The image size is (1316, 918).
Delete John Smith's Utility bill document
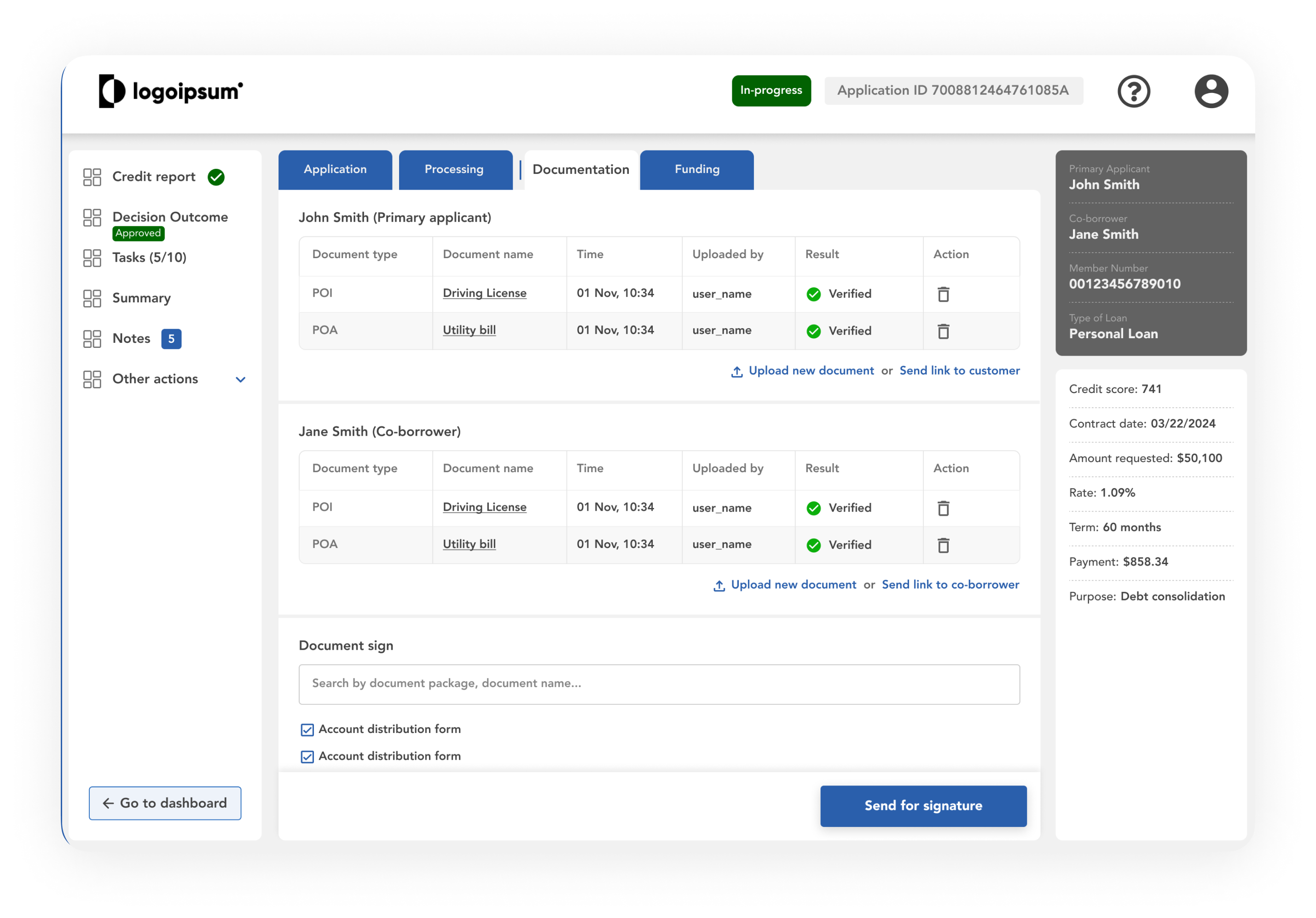point(943,331)
